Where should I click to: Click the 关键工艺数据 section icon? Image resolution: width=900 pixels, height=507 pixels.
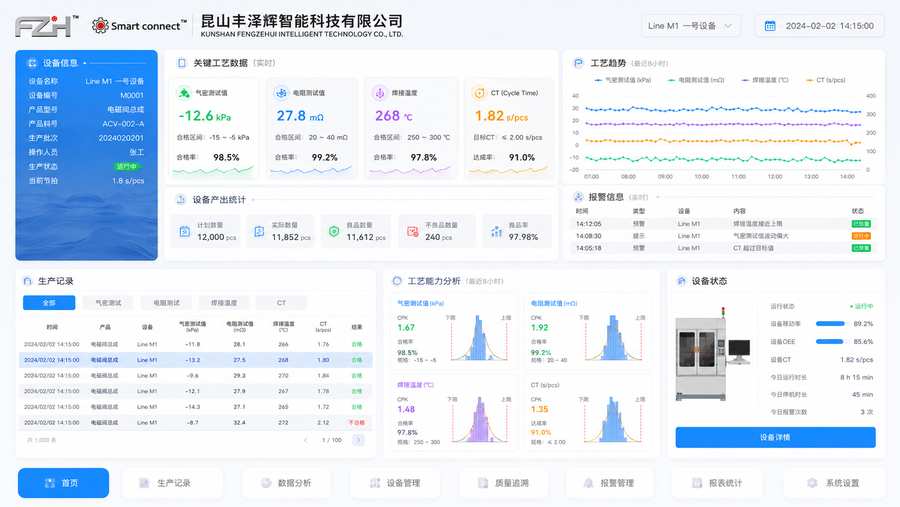point(181,63)
